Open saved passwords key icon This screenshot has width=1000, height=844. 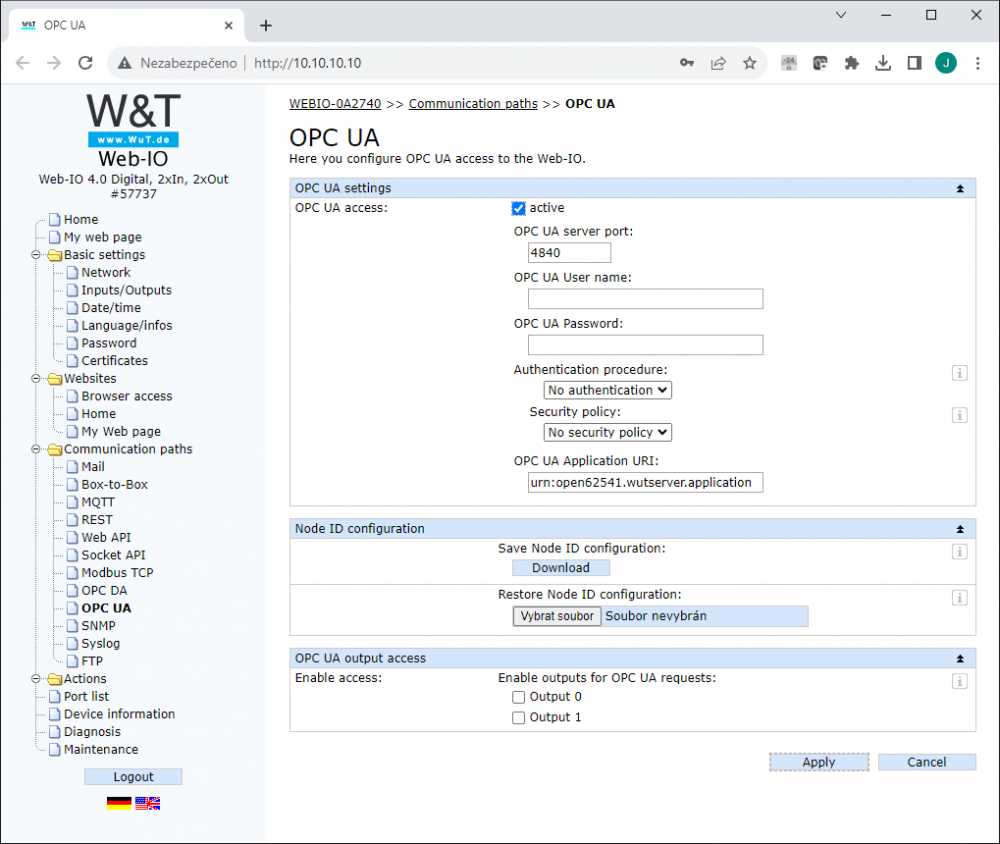(x=687, y=63)
